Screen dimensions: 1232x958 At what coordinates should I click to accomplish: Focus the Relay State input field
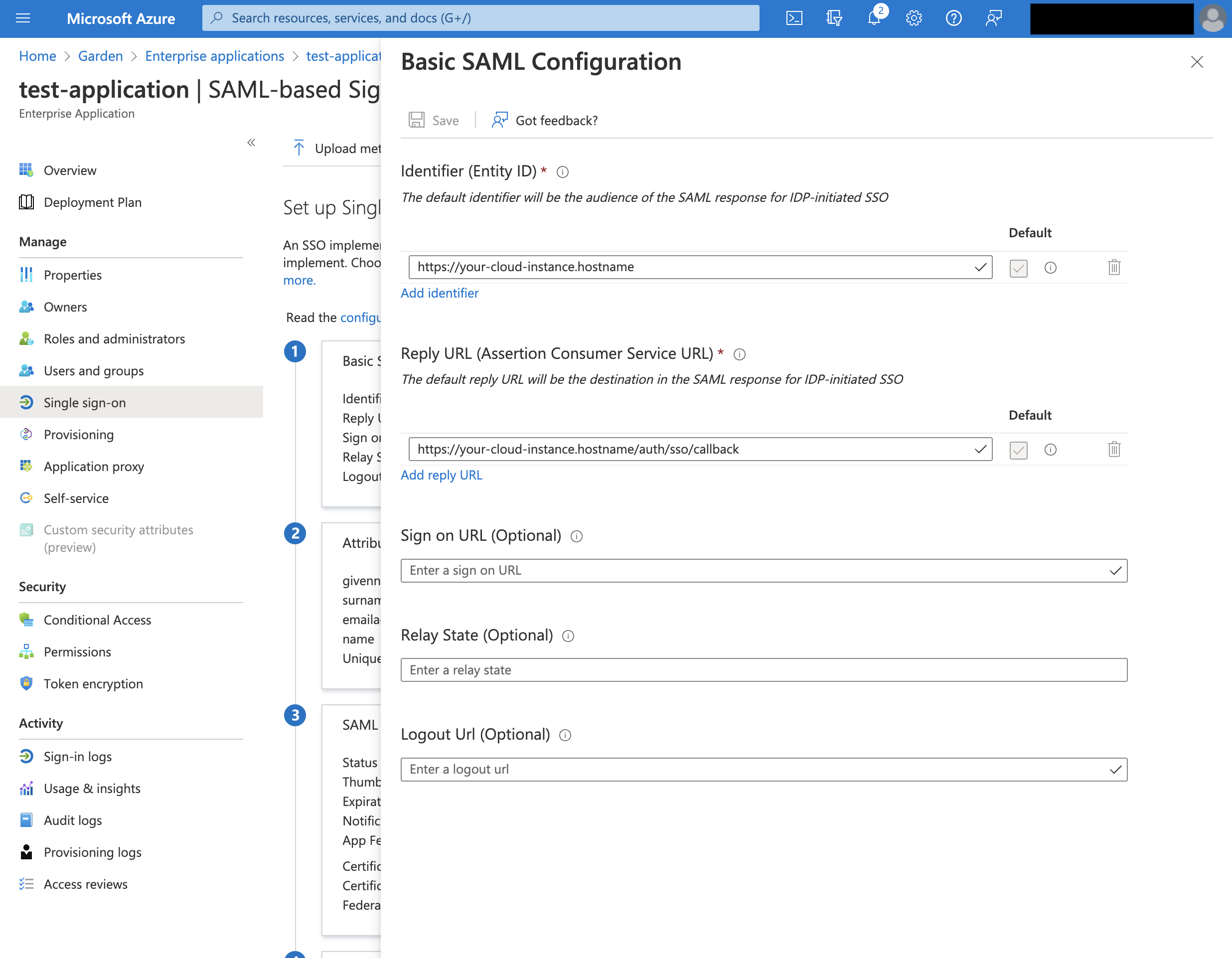pos(763,670)
